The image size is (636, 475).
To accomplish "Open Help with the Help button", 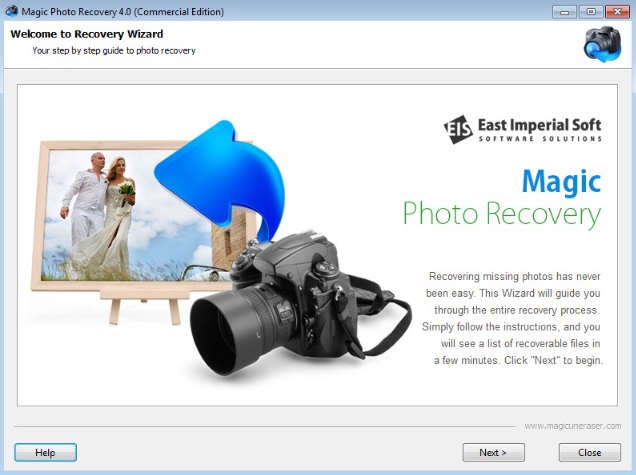I will point(45,452).
